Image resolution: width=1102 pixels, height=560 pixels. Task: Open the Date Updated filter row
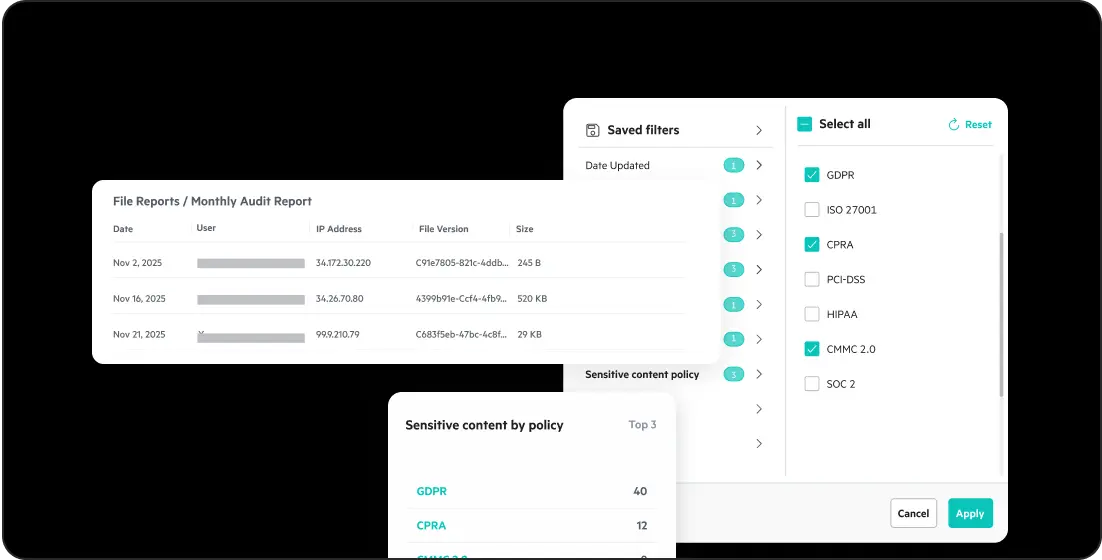click(675, 165)
